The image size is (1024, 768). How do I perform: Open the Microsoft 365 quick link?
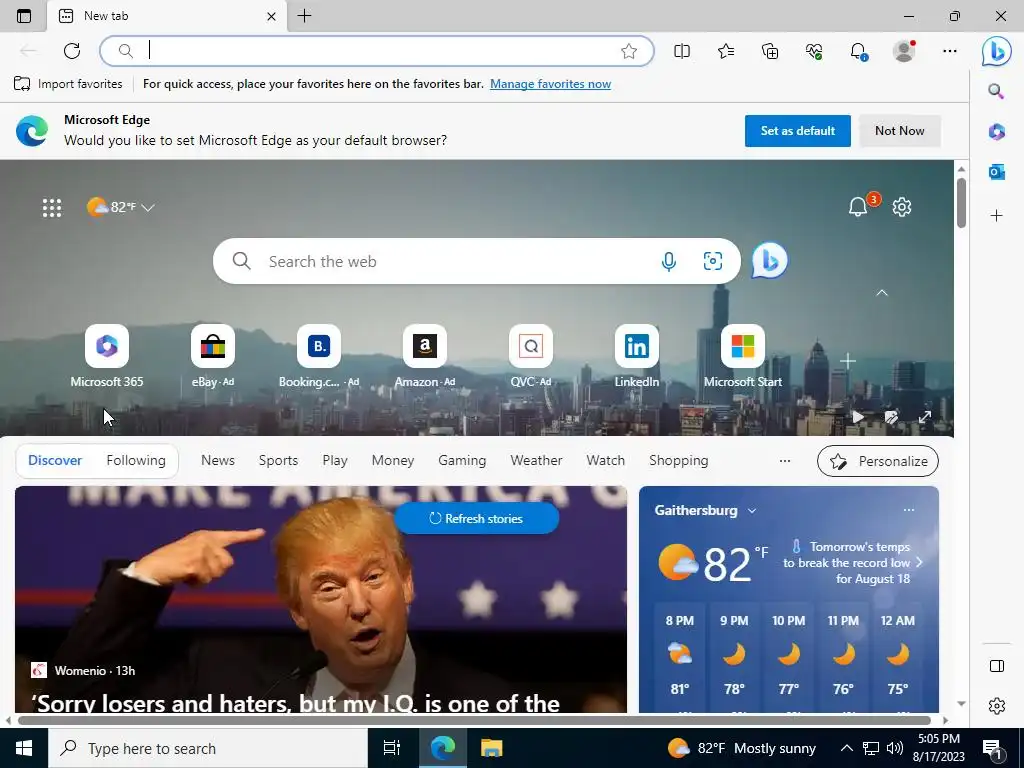(106, 356)
